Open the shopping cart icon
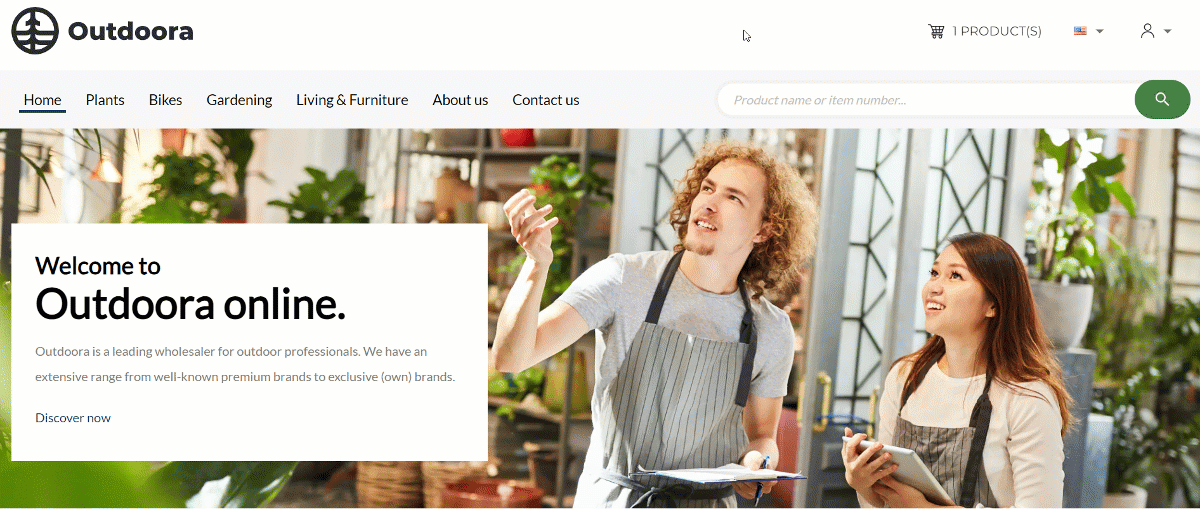 click(x=936, y=31)
